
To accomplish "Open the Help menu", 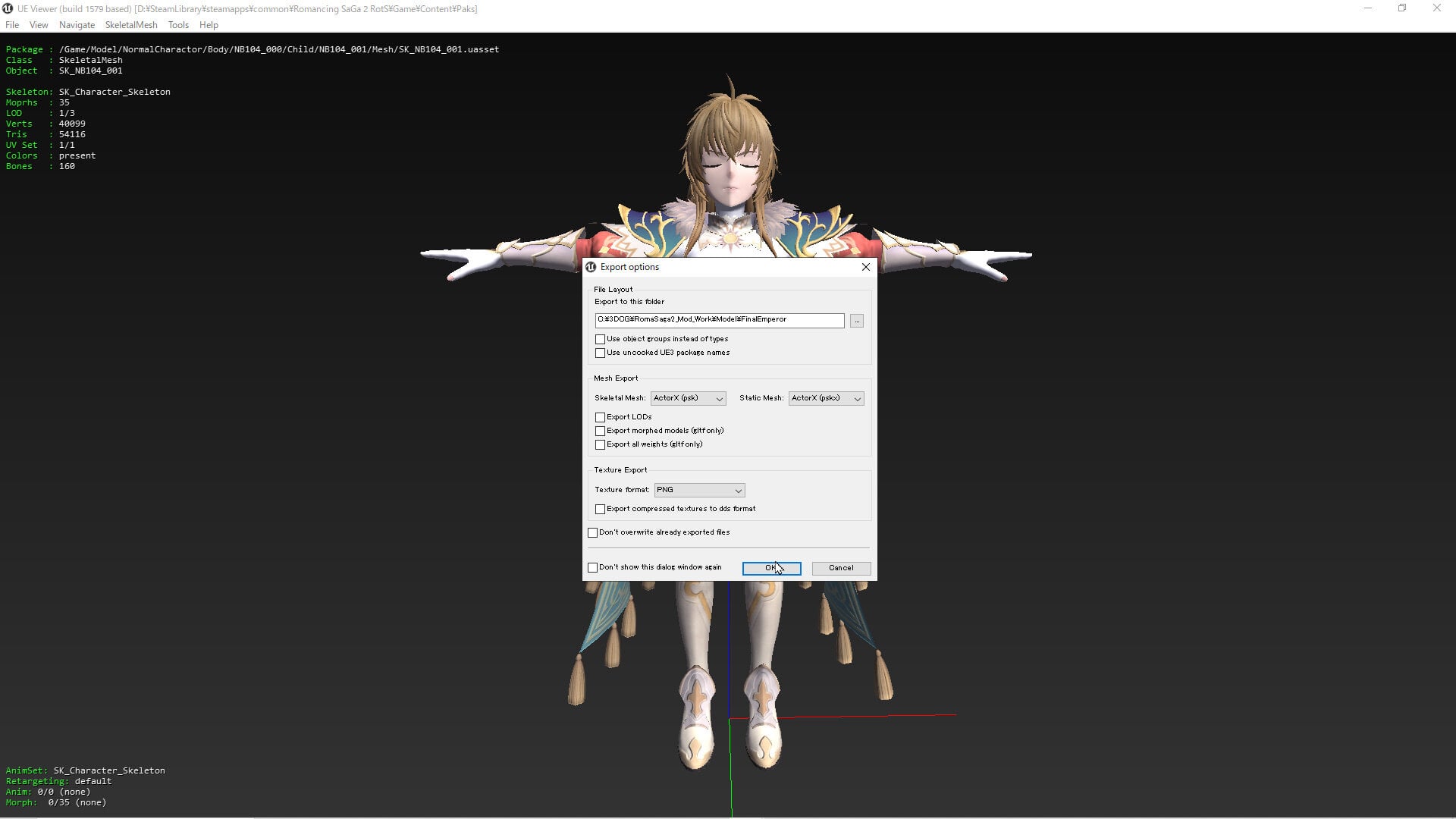I will point(209,25).
